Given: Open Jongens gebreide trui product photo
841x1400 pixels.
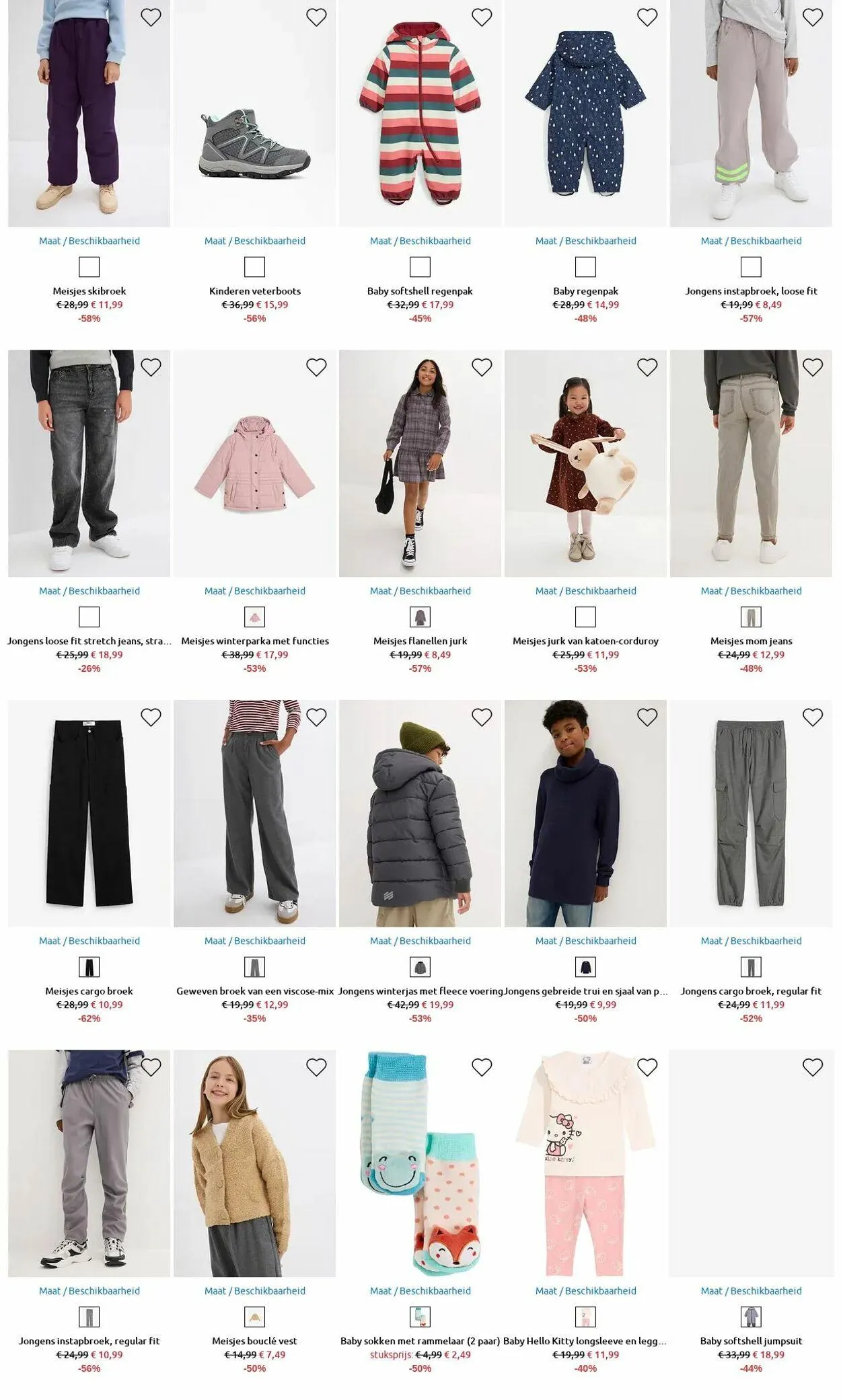Looking at the screenshot, I should (585, 814).
